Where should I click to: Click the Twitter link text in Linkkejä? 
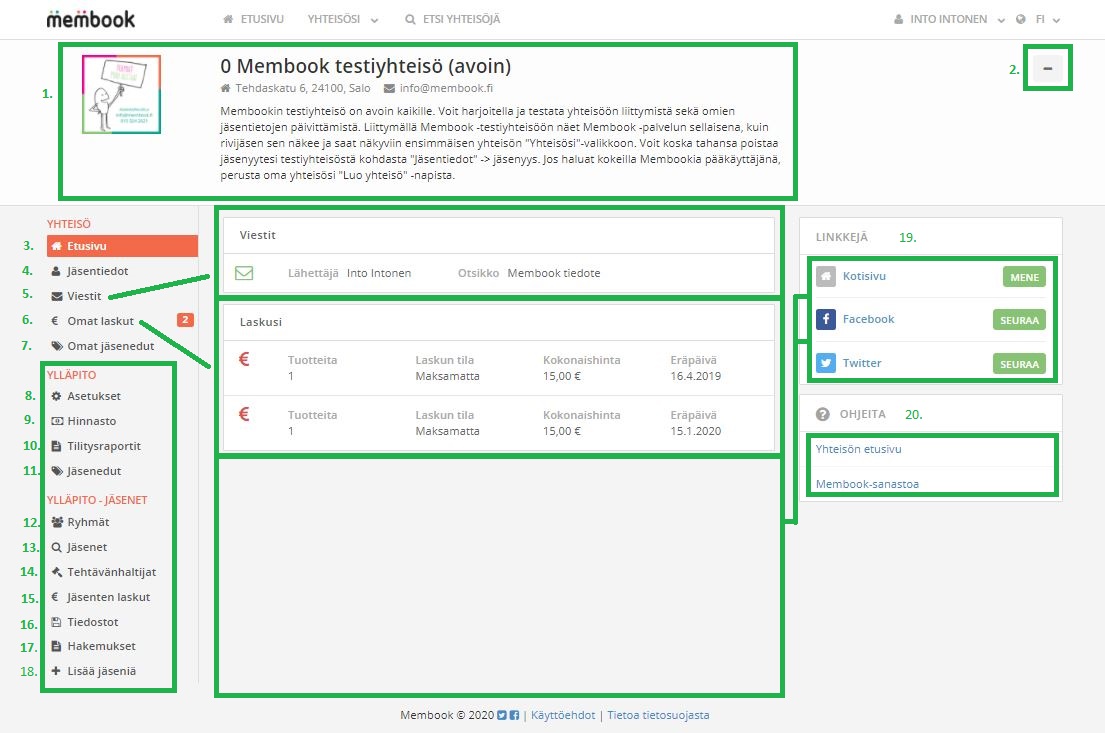pos(862,363)
